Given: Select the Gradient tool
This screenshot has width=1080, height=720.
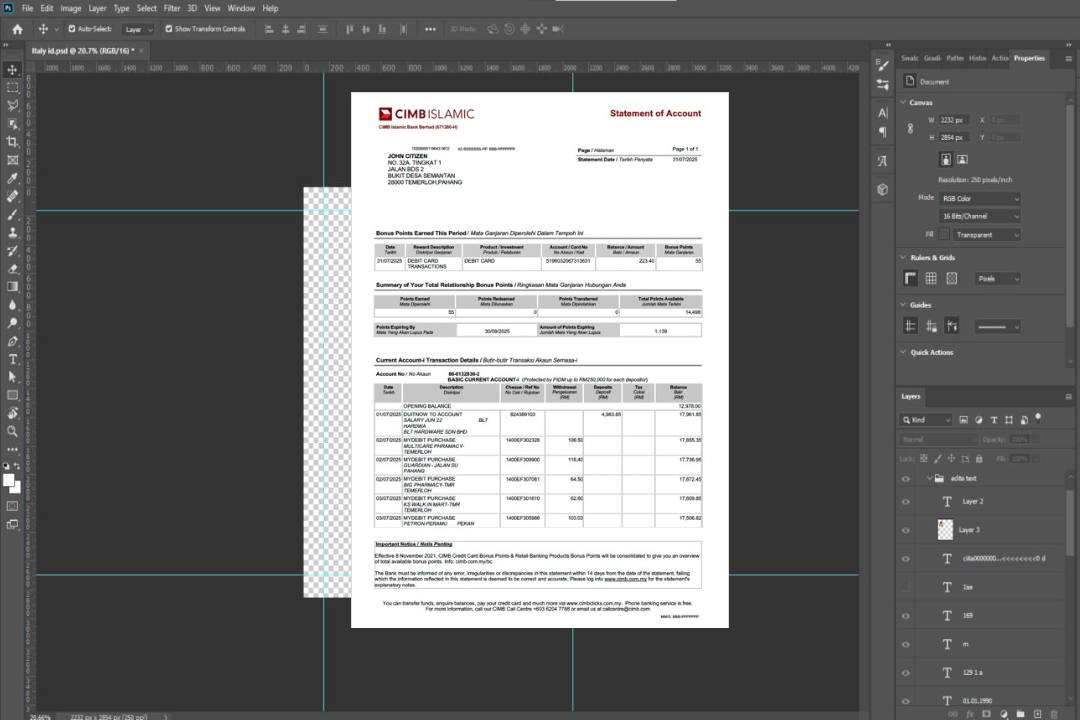Looking at the screenshot, I should (x=12, y=287).
